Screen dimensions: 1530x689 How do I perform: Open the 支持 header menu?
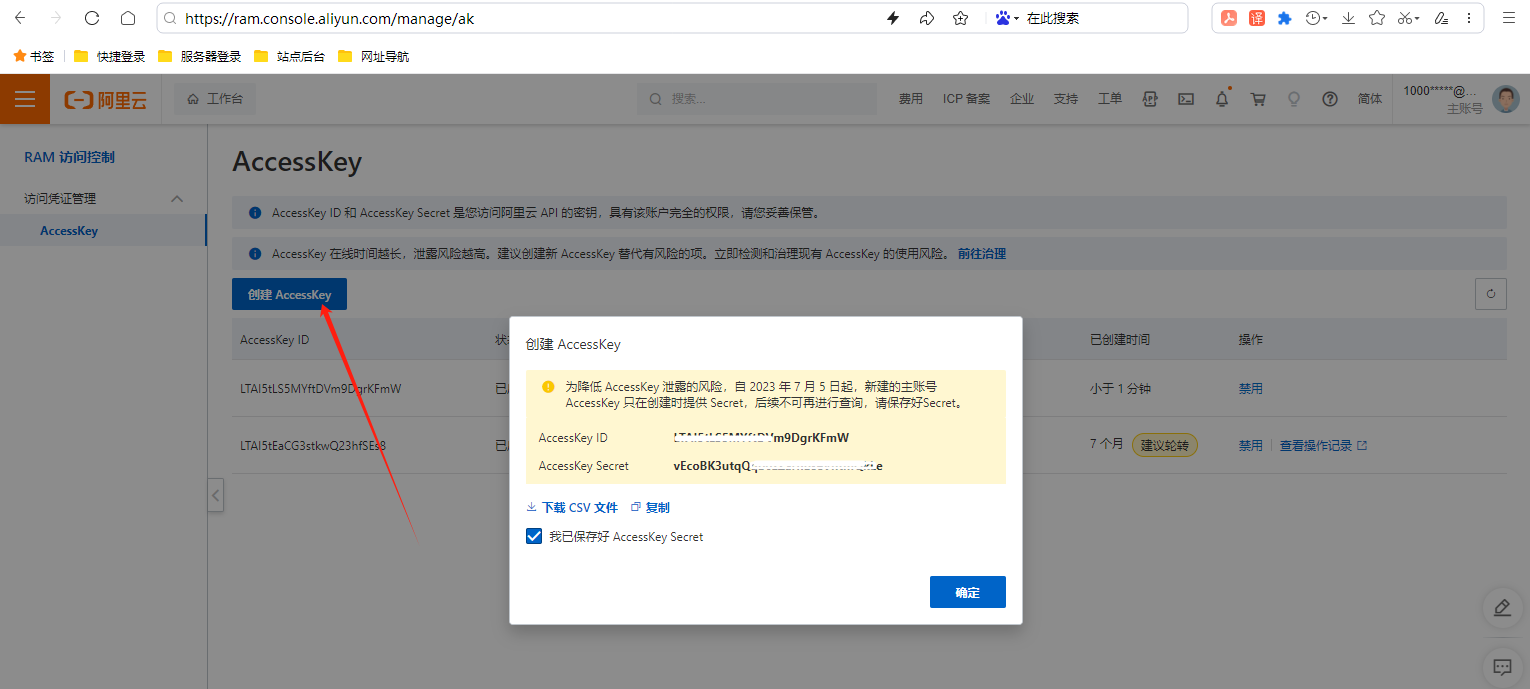[x=1066, y=99]
